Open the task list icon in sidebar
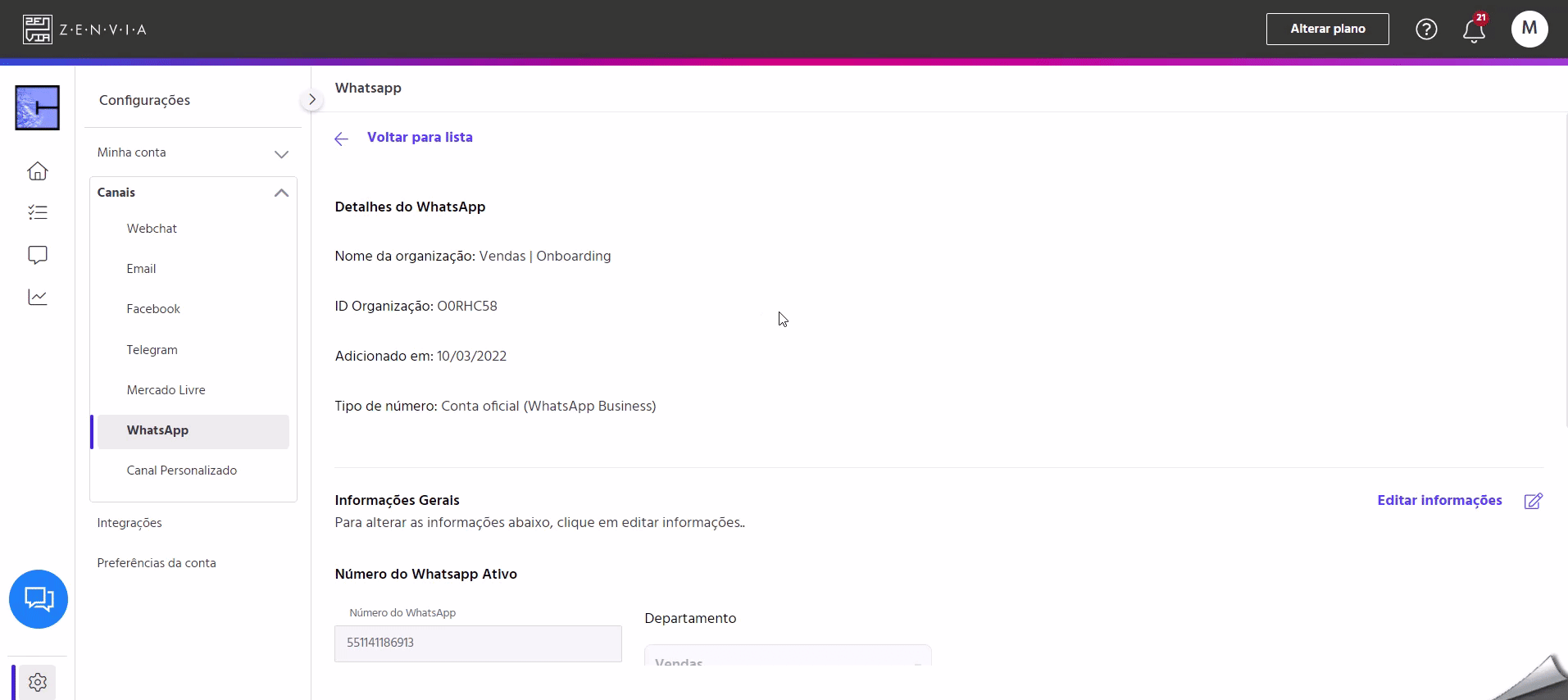Viewport: 1568px width, 700px height. (x=38, y=212)
